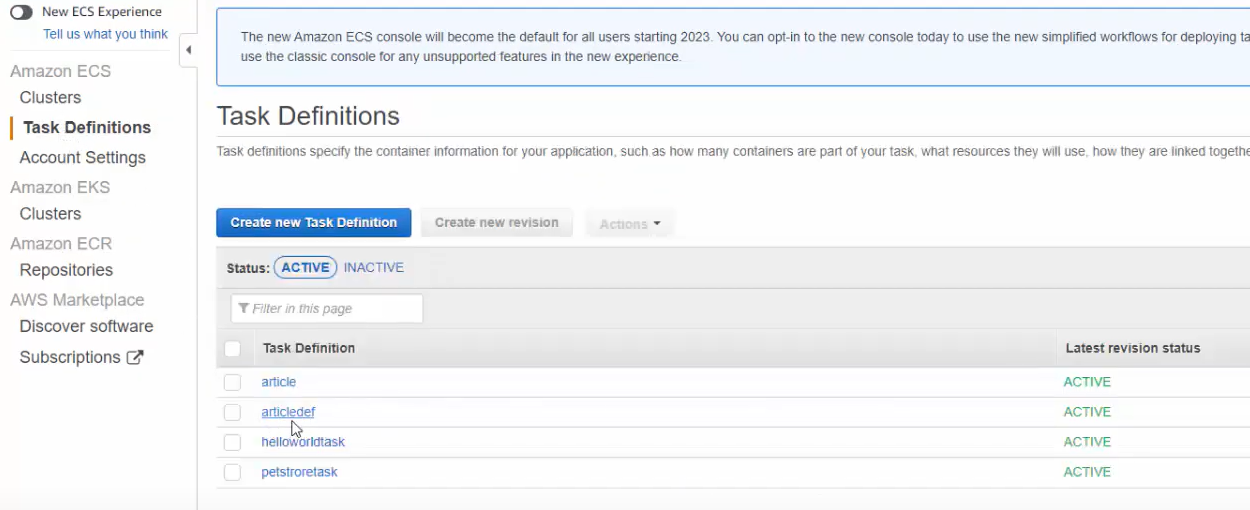
Task: Toggle the New ECS Experience switch
Action: (21, 12)
